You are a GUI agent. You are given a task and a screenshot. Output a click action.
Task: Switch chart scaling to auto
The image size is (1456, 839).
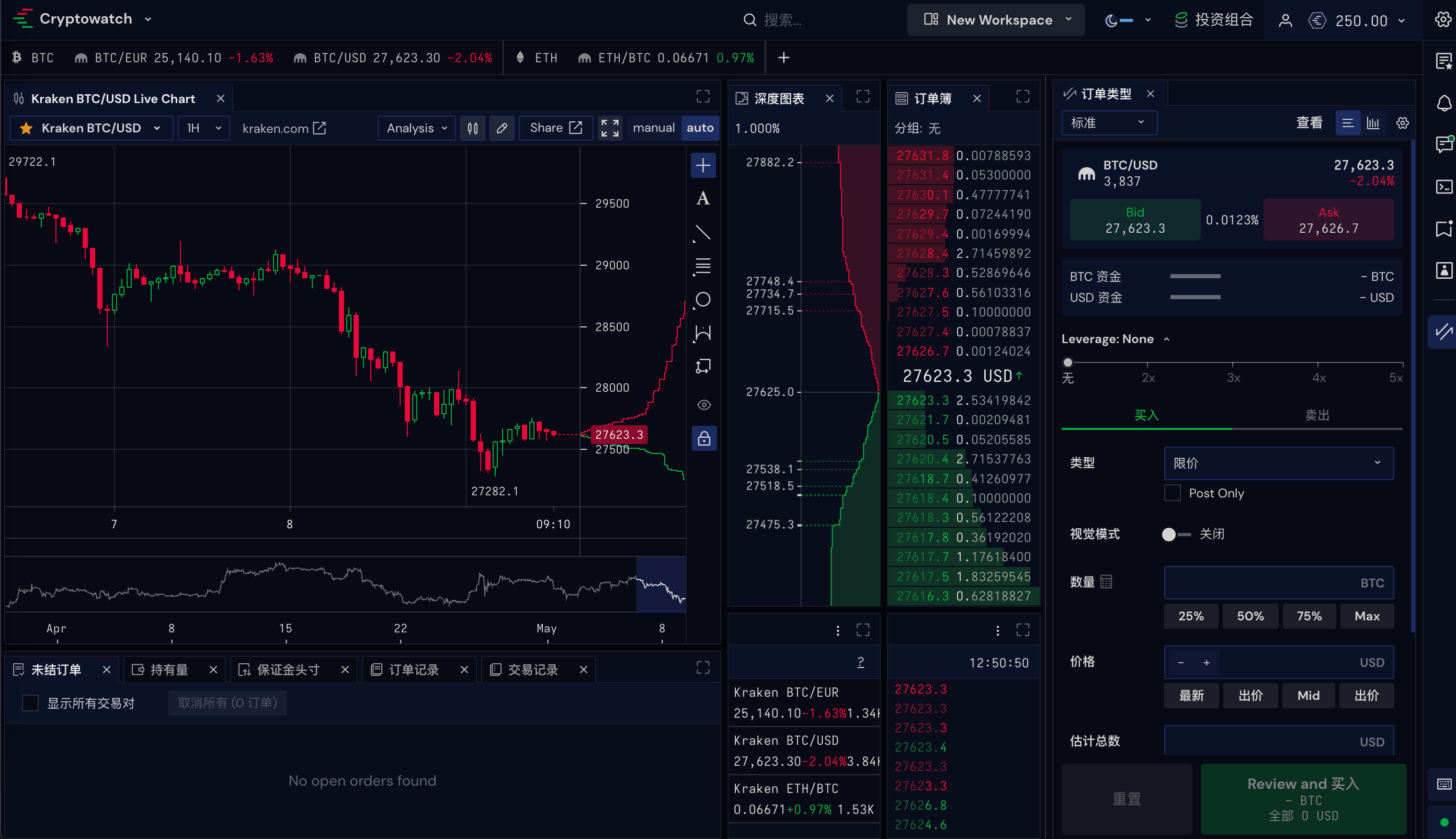tap(700, 128)
